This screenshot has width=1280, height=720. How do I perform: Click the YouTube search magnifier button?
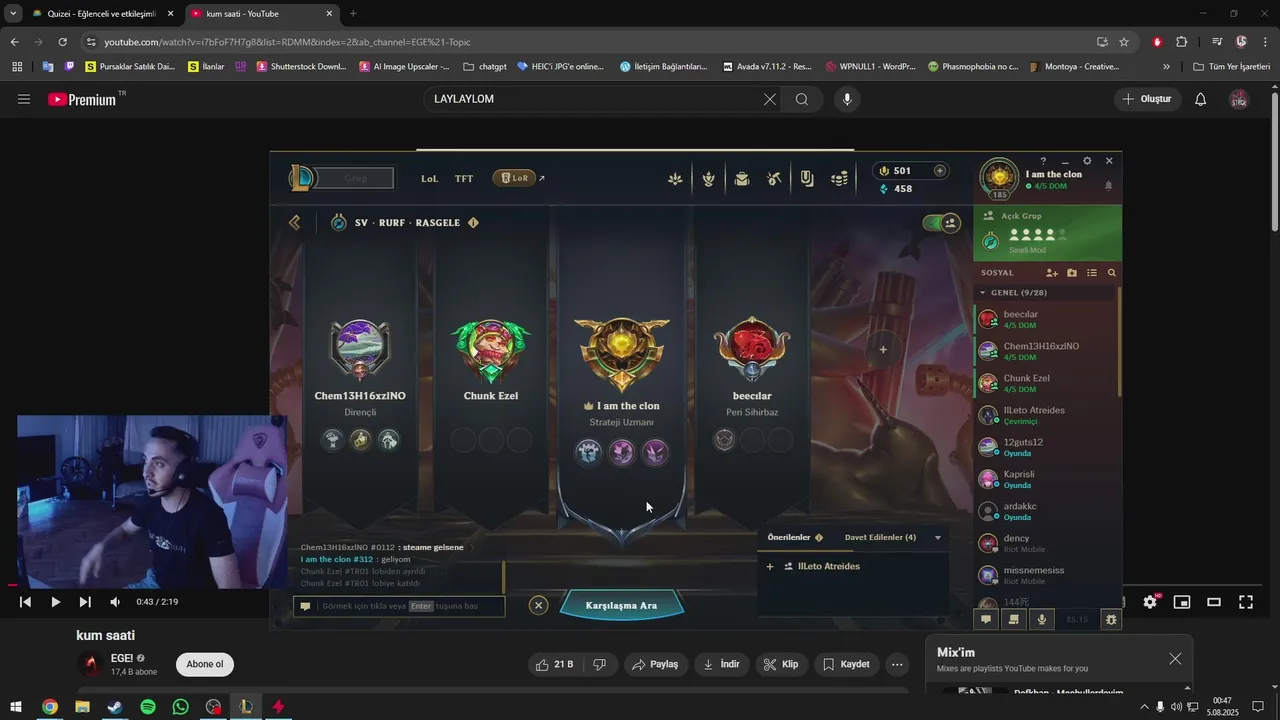click(802, 99)
